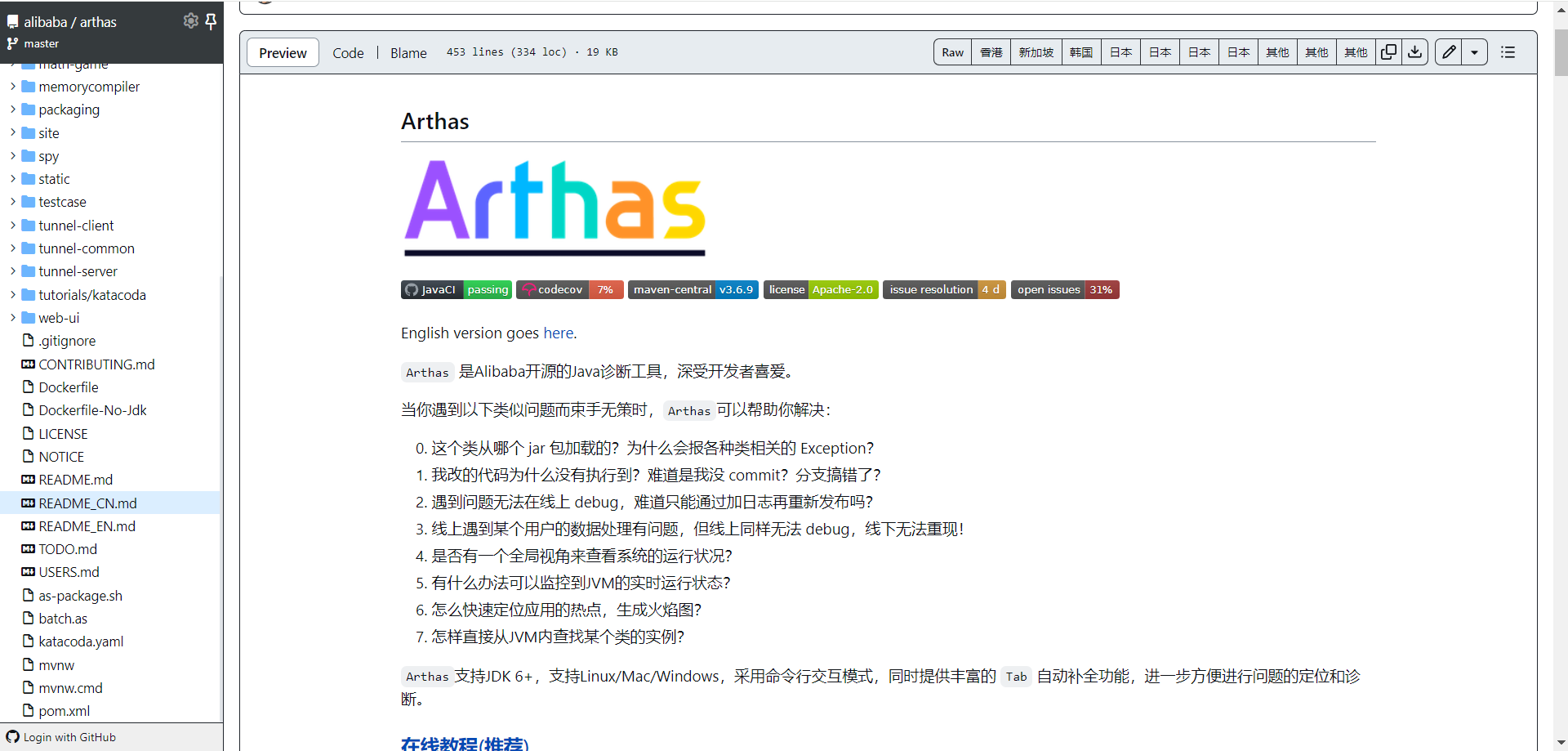
Task: Switch to the Code tab
Action: [x=348, y=52]
